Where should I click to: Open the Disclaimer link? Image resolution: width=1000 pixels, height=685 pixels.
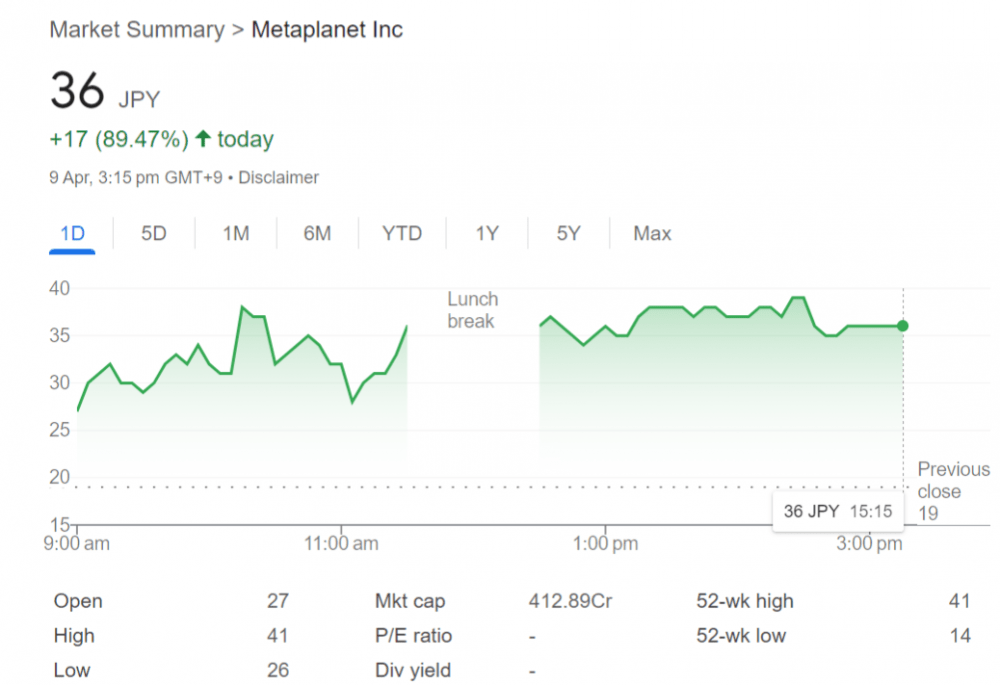[278, 177]
